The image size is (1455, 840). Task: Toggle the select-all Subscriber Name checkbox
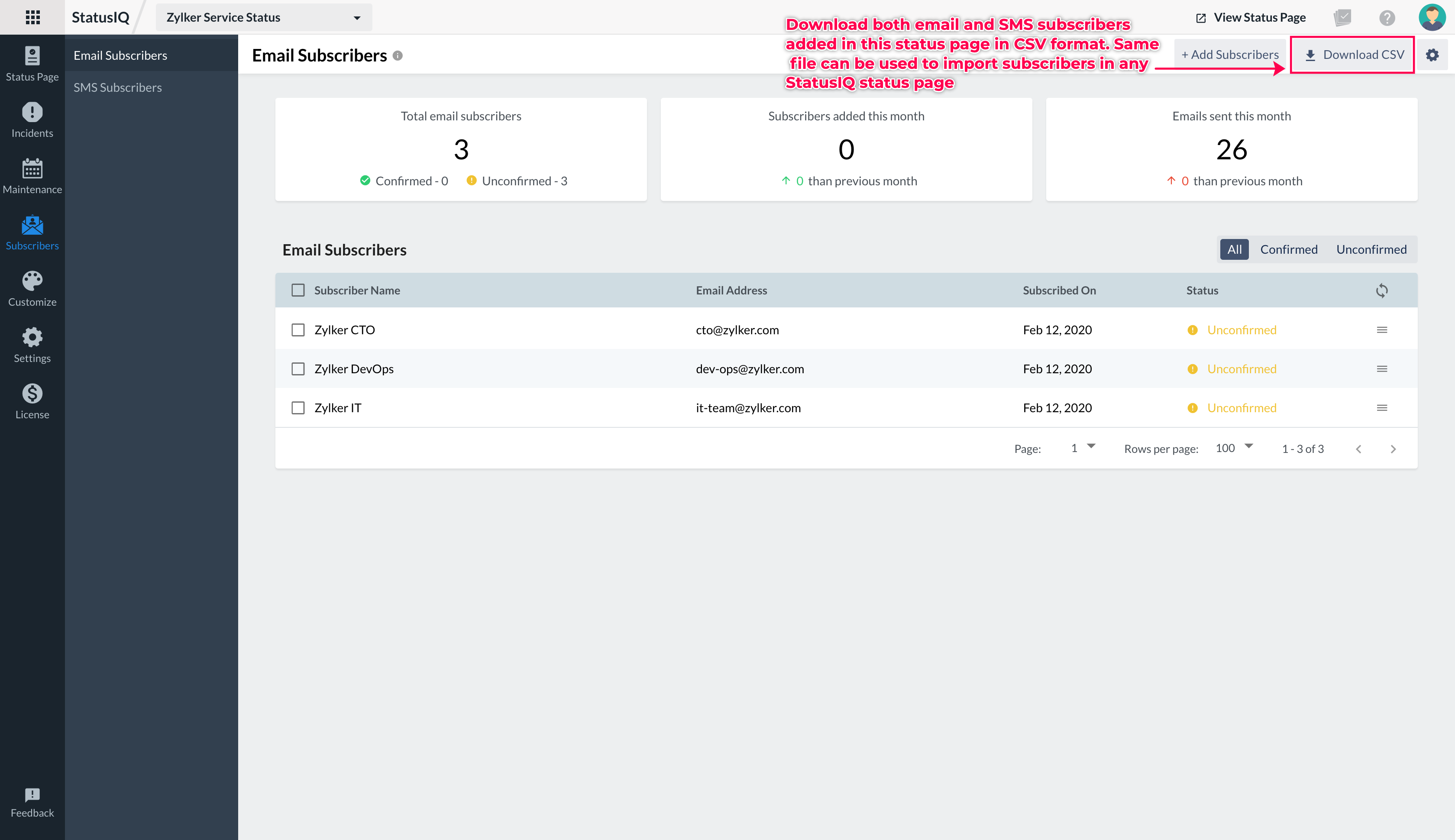coord(297,290)
